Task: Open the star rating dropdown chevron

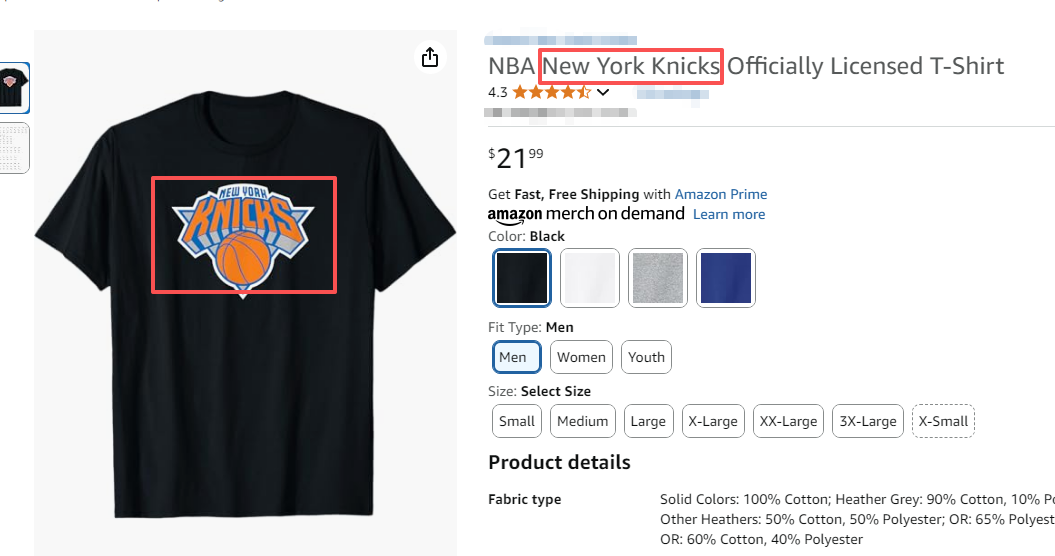Action: click(603, 92)
